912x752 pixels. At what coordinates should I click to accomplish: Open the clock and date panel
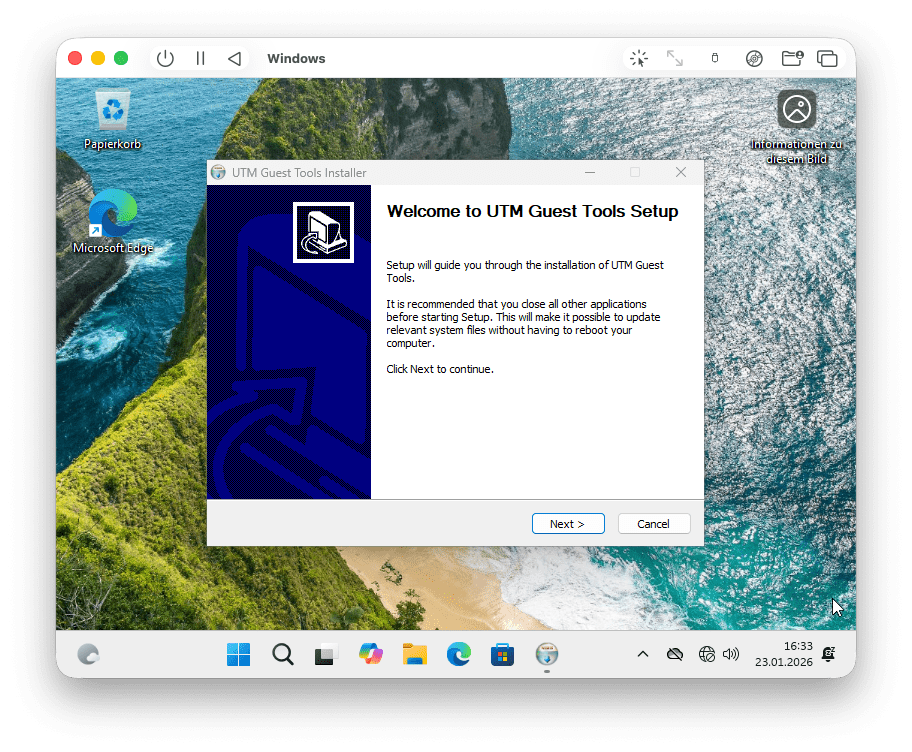click(797, 654)
